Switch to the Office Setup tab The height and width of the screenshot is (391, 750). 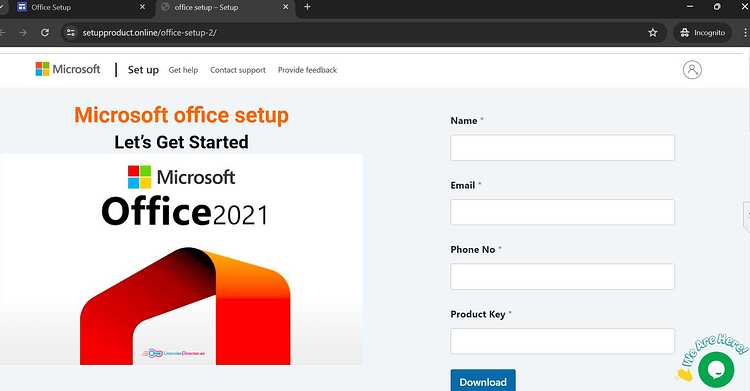pos(81,7)
